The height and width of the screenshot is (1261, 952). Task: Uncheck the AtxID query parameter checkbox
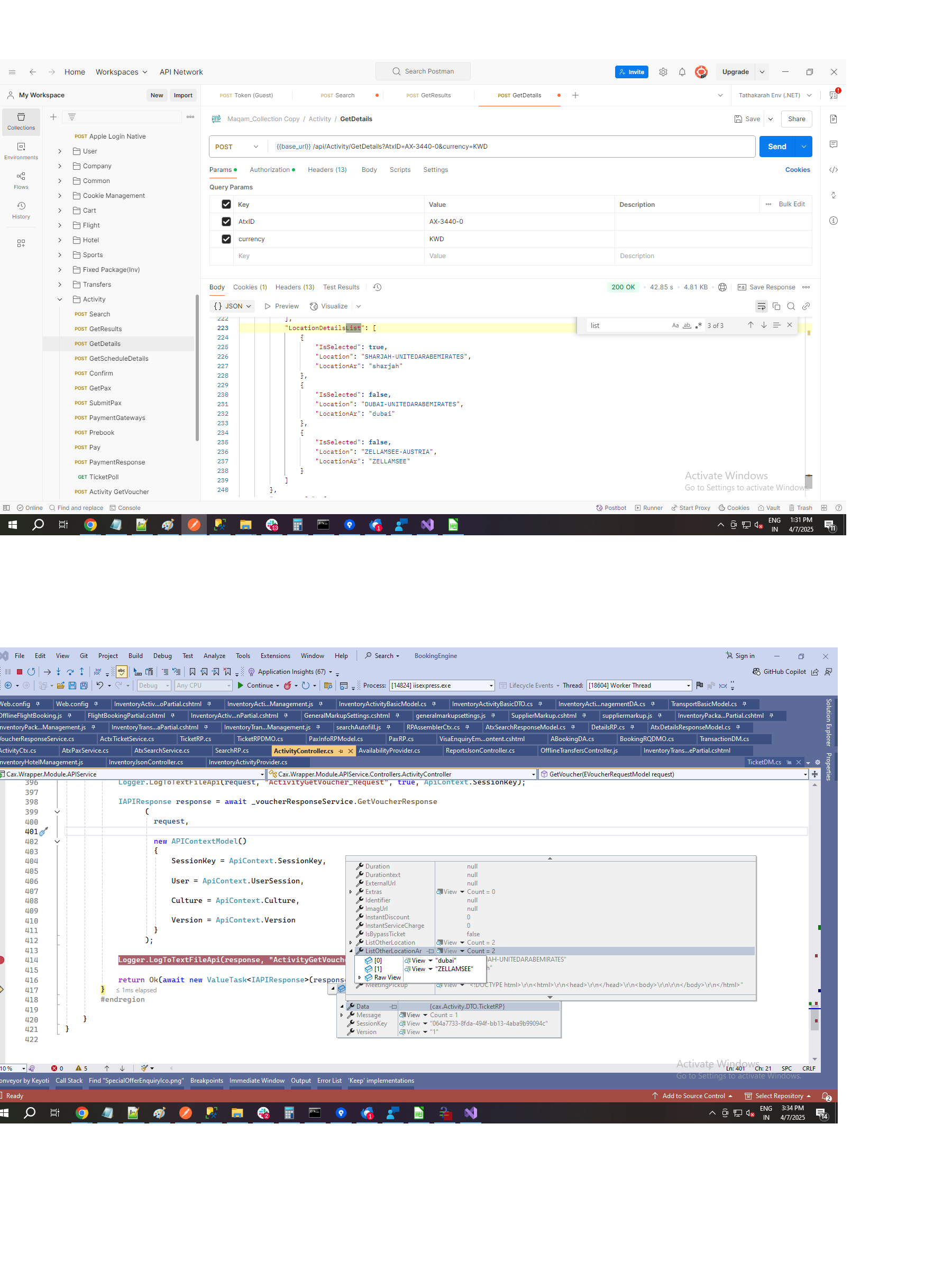226,222
